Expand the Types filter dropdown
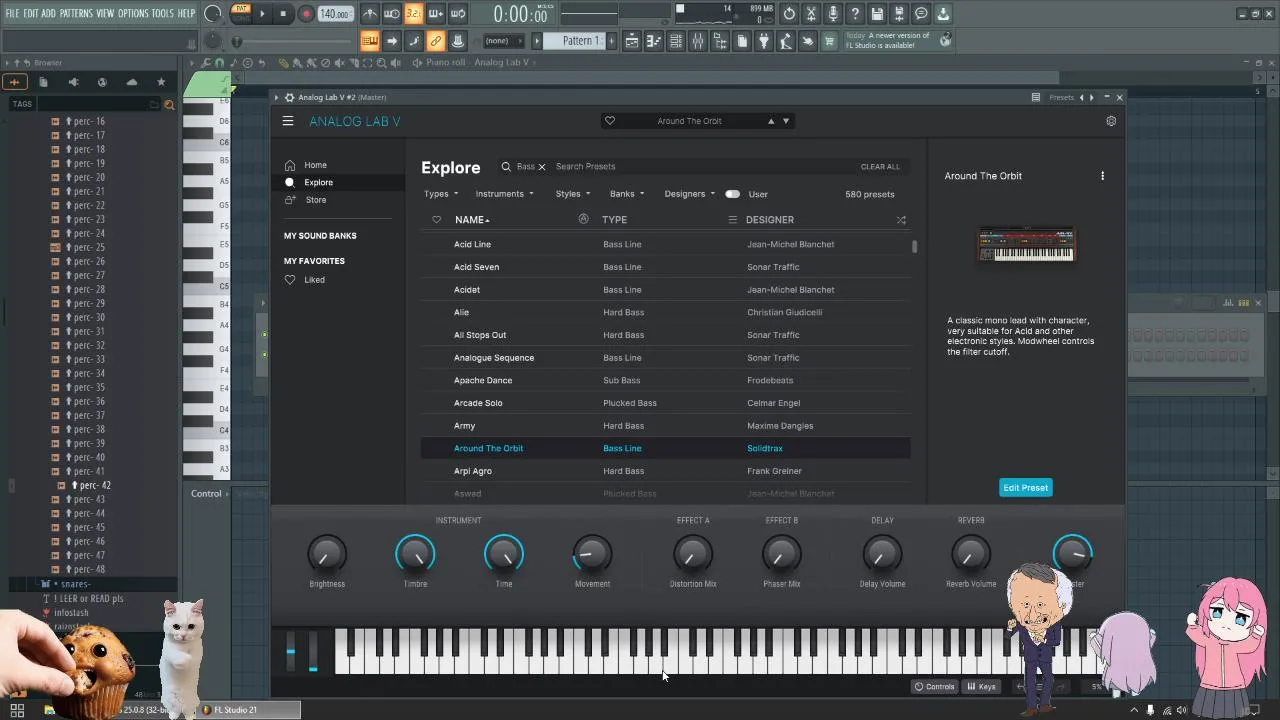The width and height of the screenshot is (1280, 720). [x=441, y=194]
